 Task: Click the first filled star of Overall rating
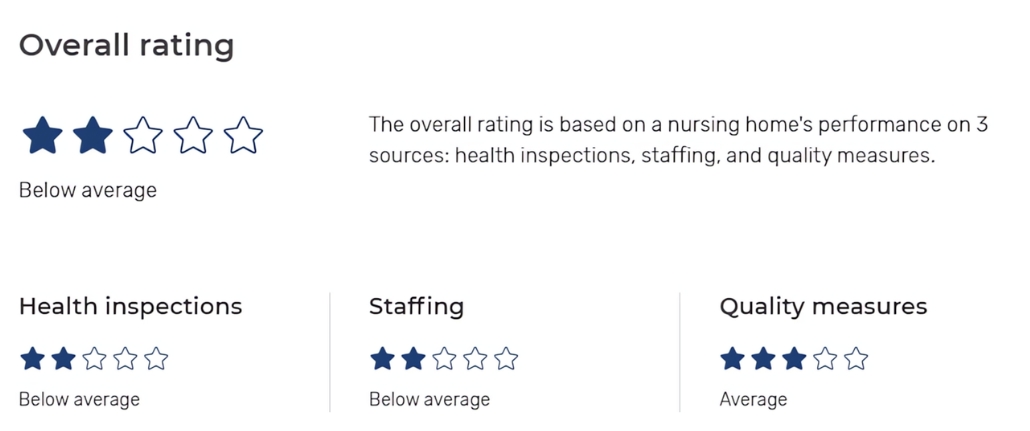(42, 135)
